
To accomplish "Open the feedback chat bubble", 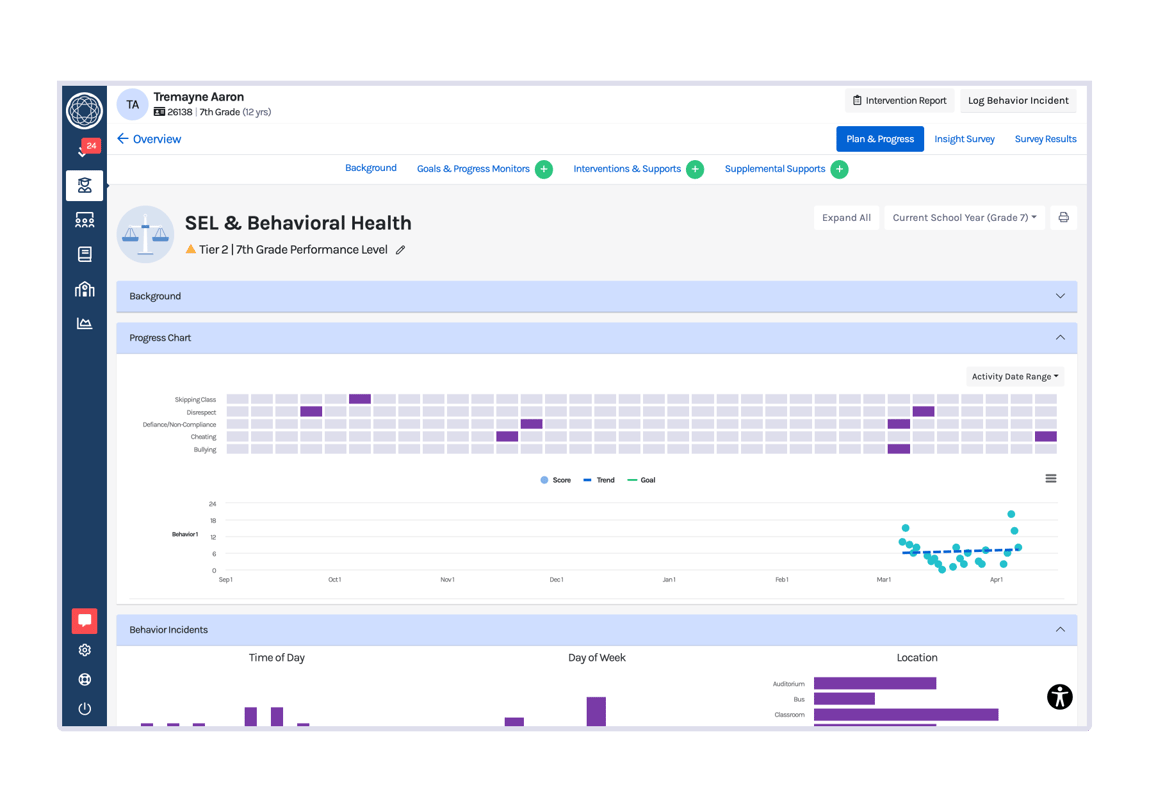I will (x=85, y=620).
